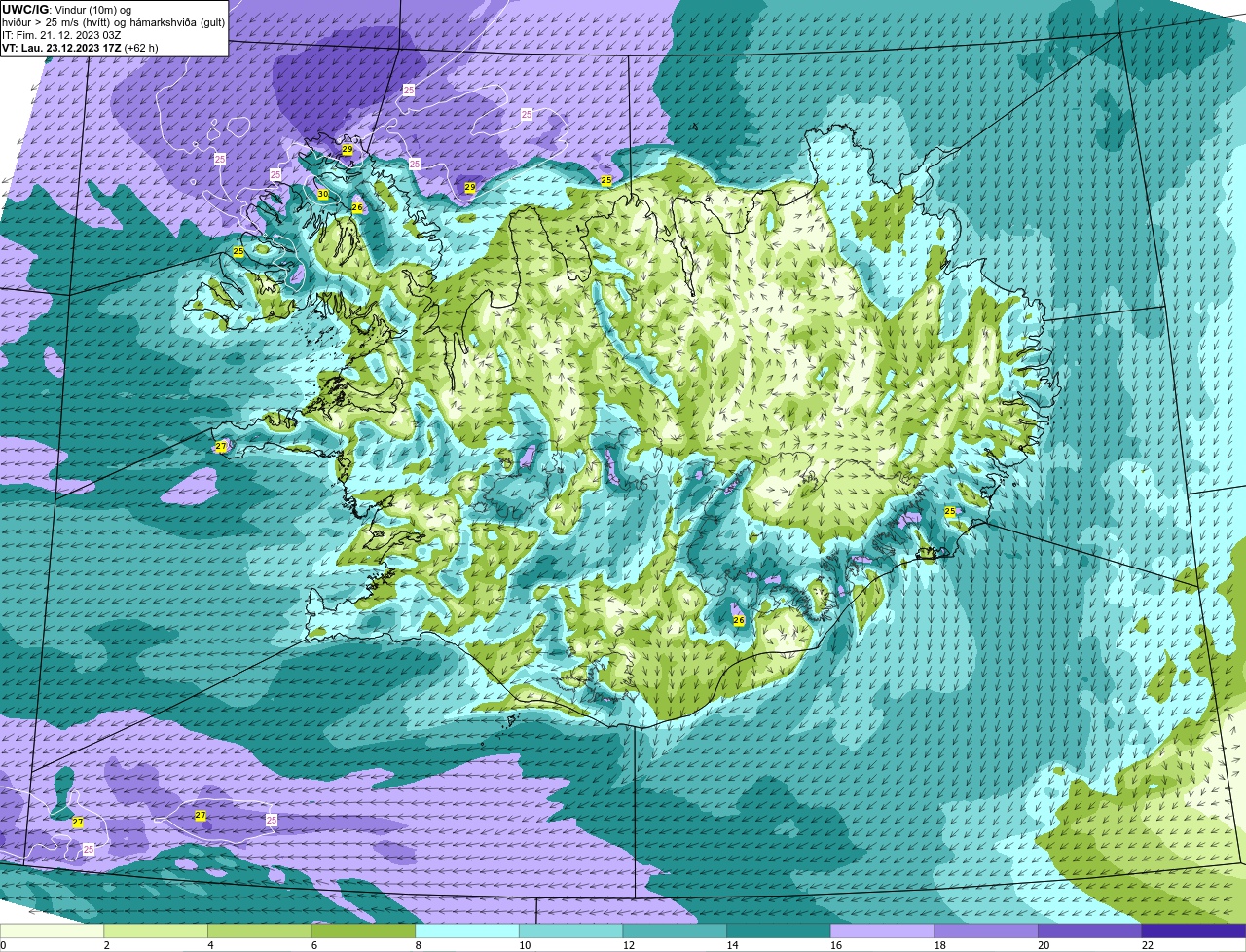Click the dark indigo legend swatch above 22
This screenshot has width=1246, height=952.
[1193, 931]
